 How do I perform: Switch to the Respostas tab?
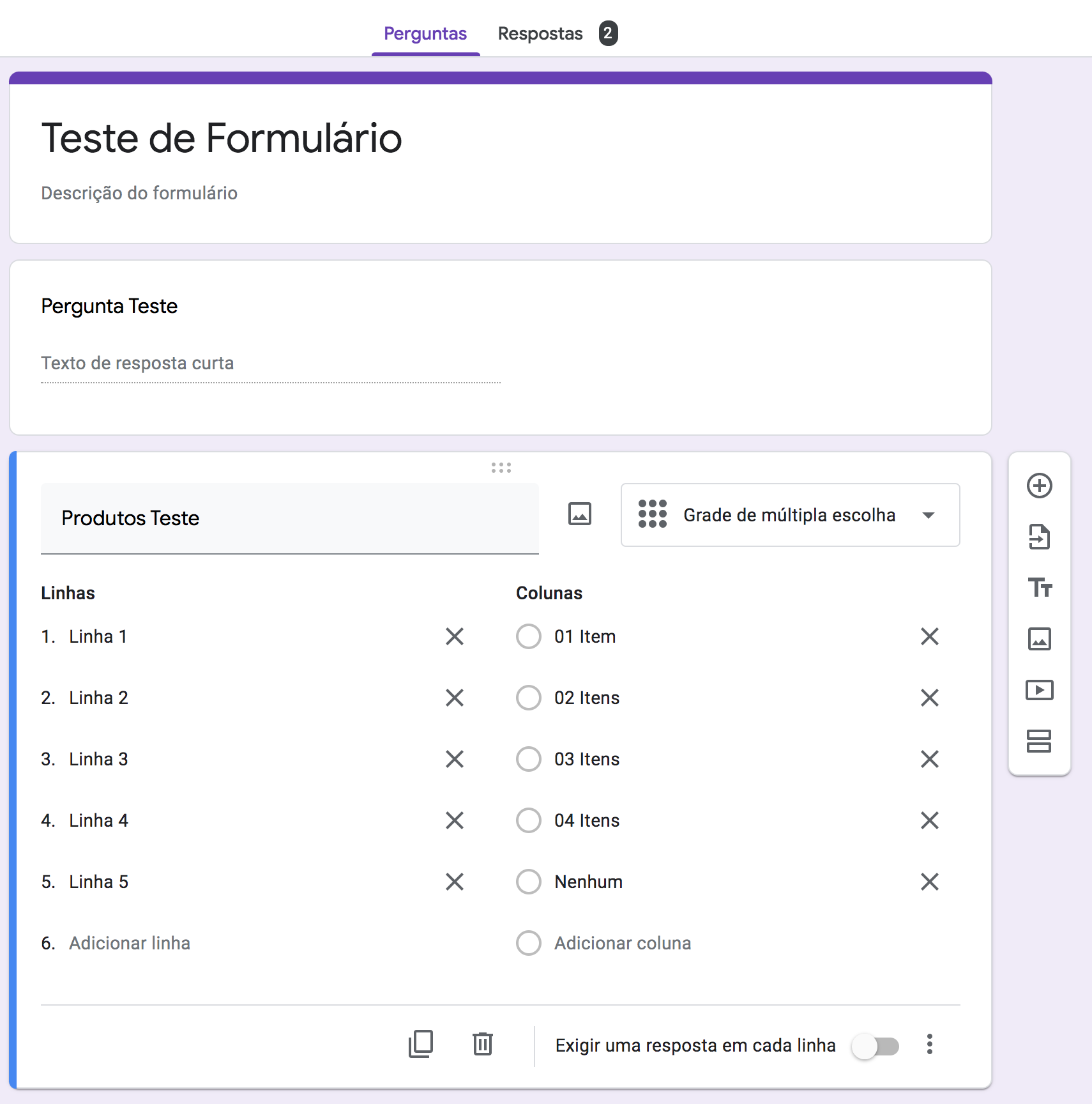(540, 33)
